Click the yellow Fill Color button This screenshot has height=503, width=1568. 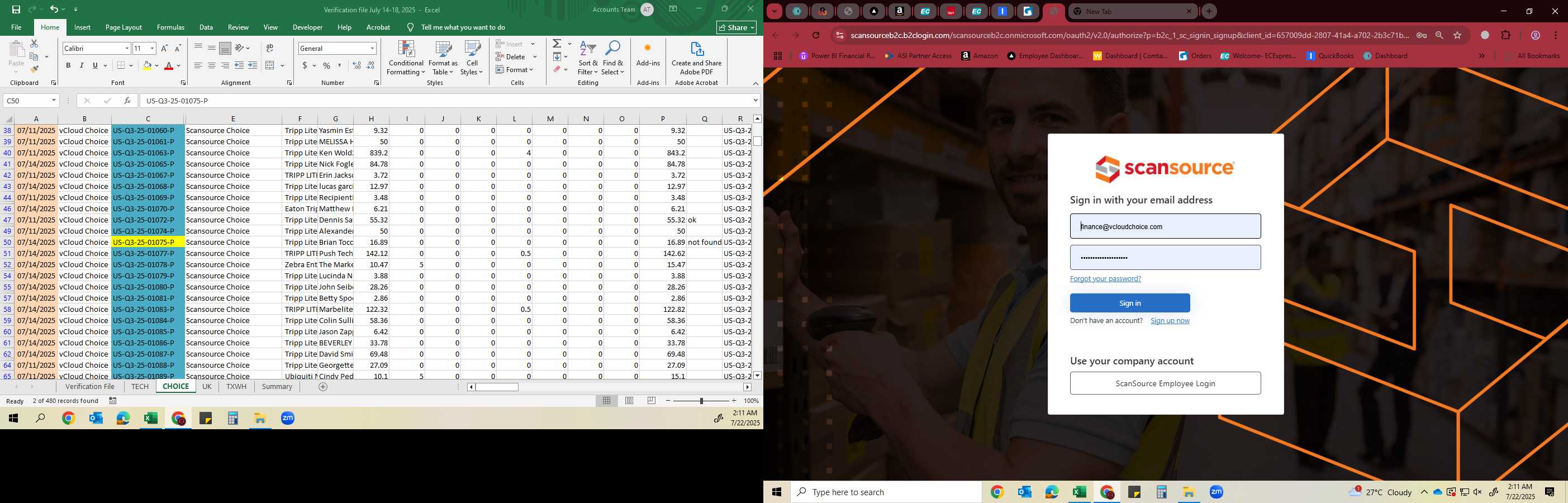coord(147,65)
